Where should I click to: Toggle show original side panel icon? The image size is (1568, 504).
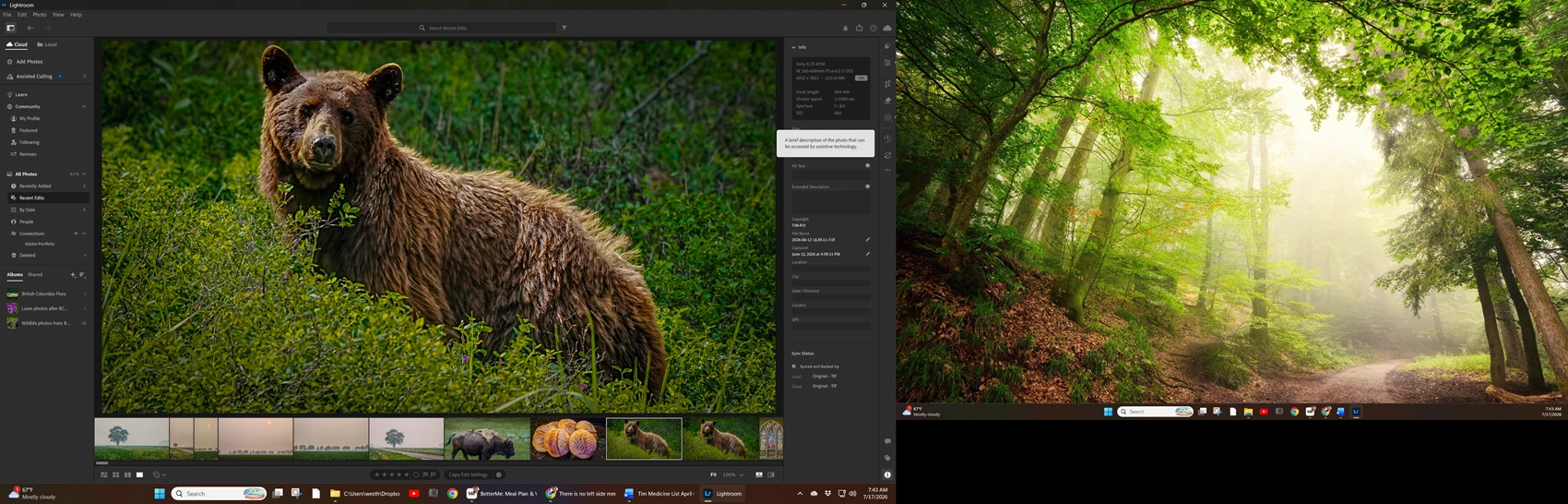tap(771, 474)
